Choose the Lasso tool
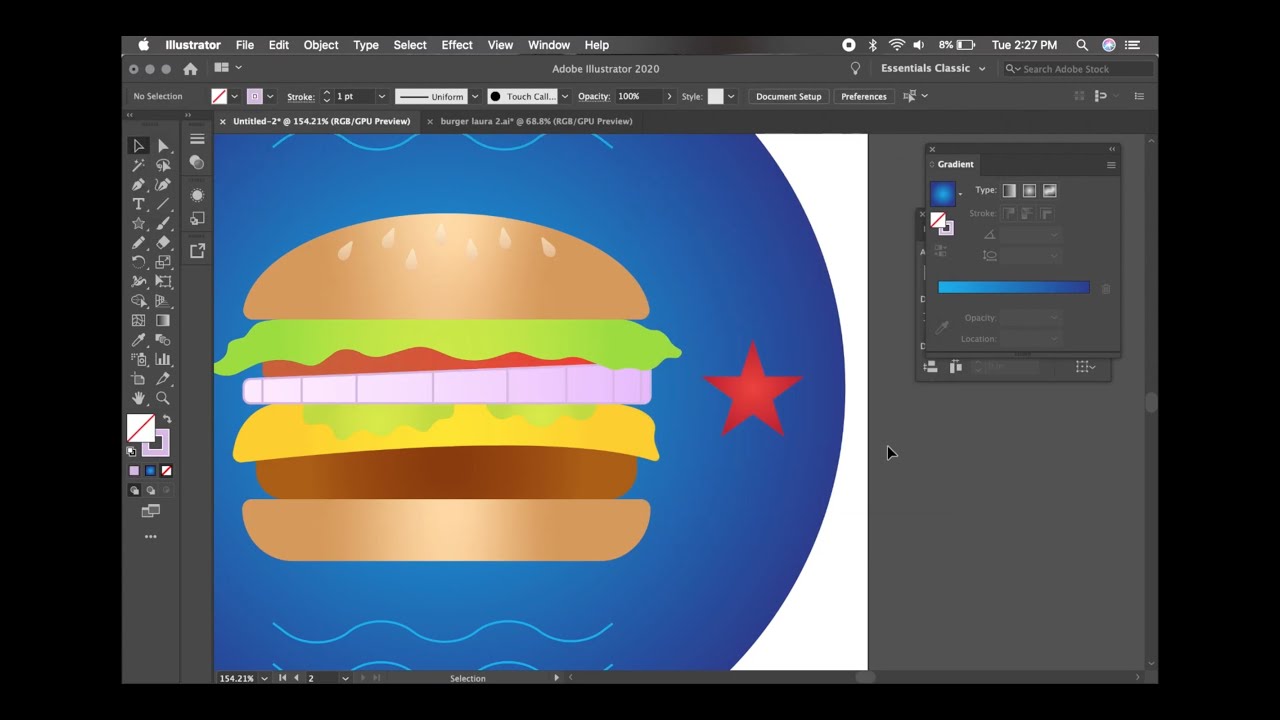 (x=163, y=165)
